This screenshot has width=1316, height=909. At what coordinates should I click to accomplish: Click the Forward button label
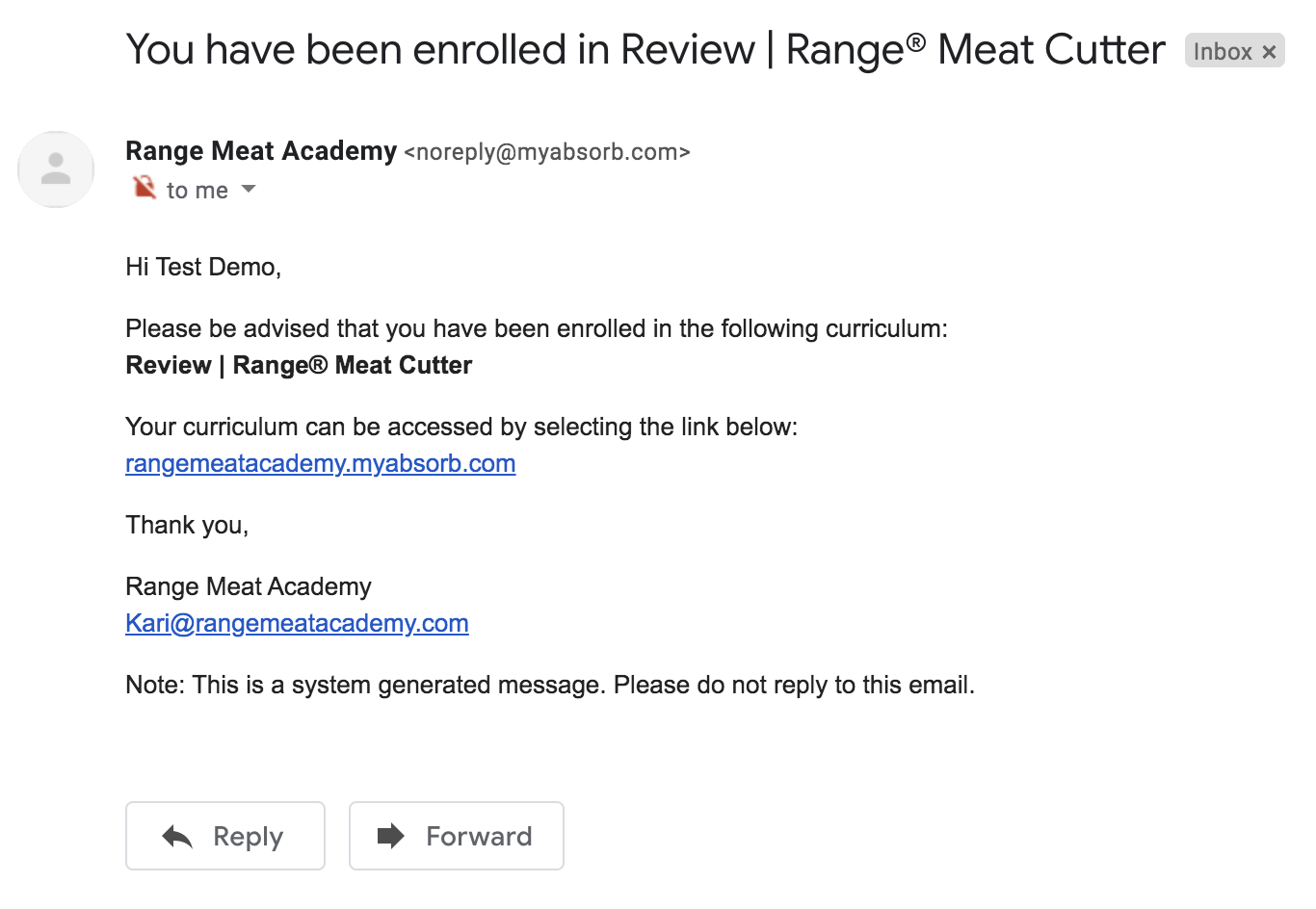479,836
